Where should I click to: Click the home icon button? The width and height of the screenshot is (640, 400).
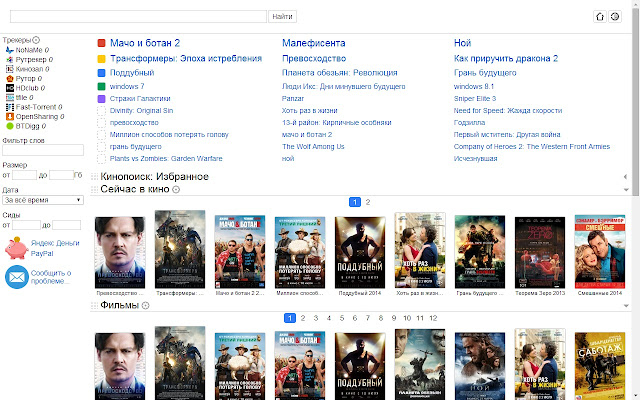pyautogui.click(x=600, y=17)
